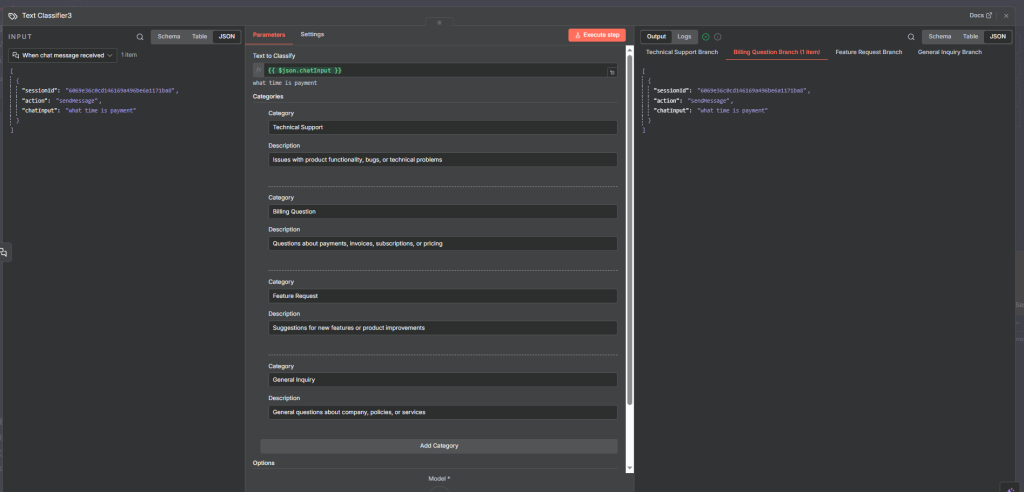Click the Text Classifier3 node icon
1024x492 pixels.
tap(12, 16)
